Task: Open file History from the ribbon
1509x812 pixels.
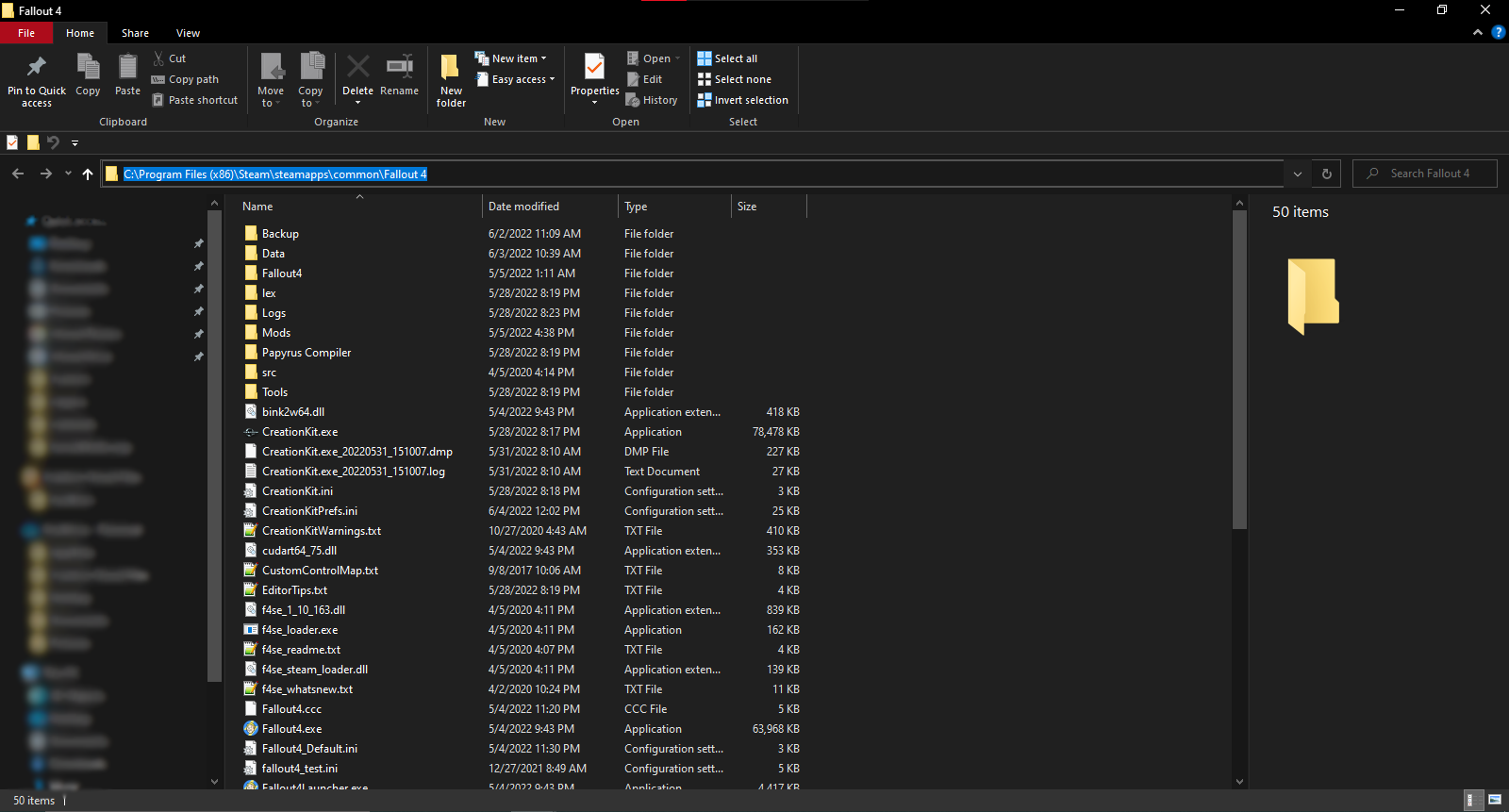Action: tap(652, 100)
